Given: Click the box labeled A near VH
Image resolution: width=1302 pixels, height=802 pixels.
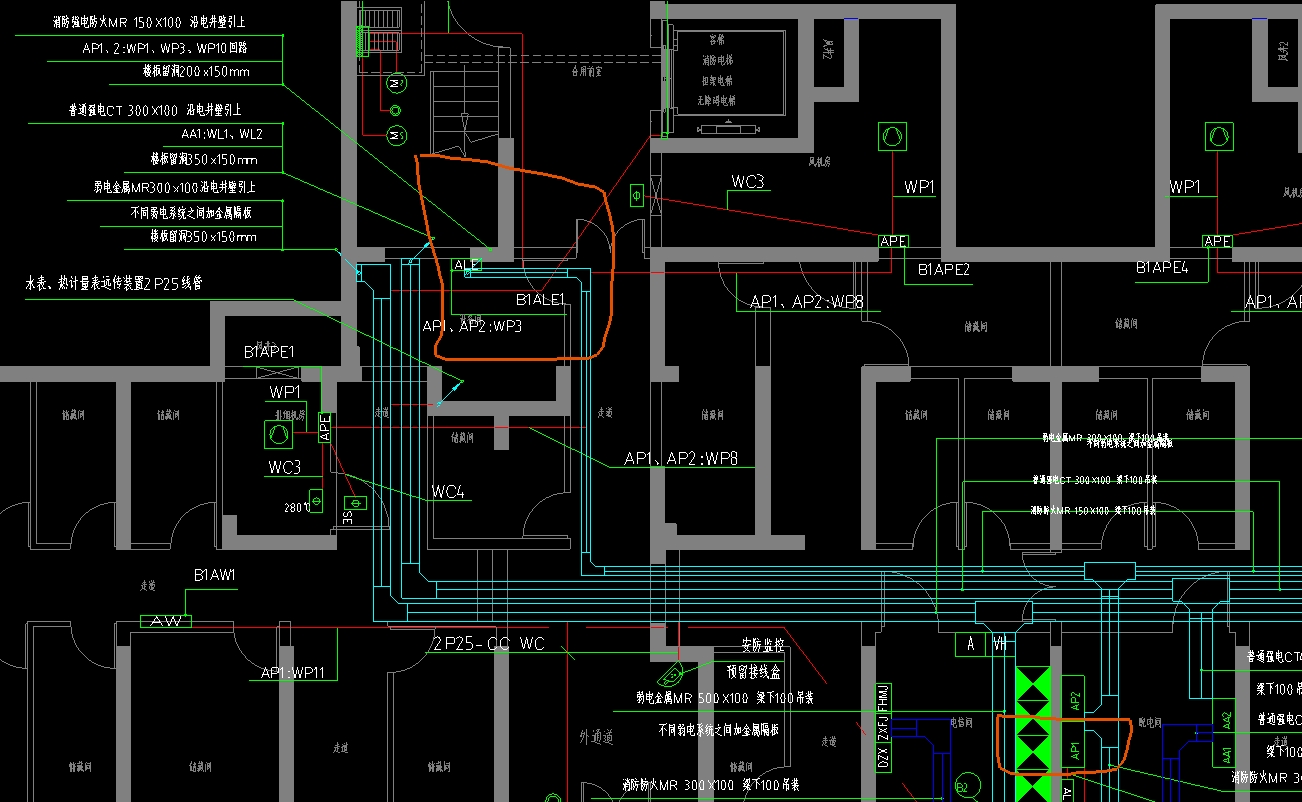Looking at the screenshot, I should pyautogui.click(x=970, y=645).
